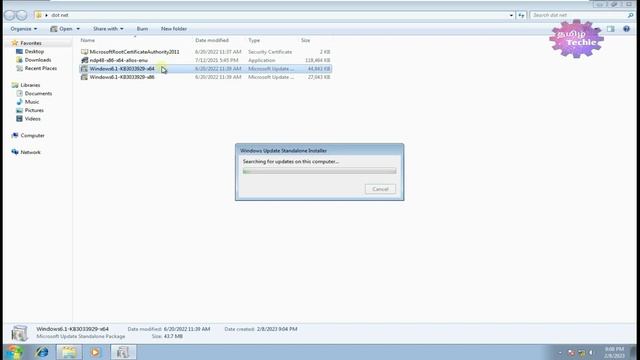Open the Videos library

(33, 119)
